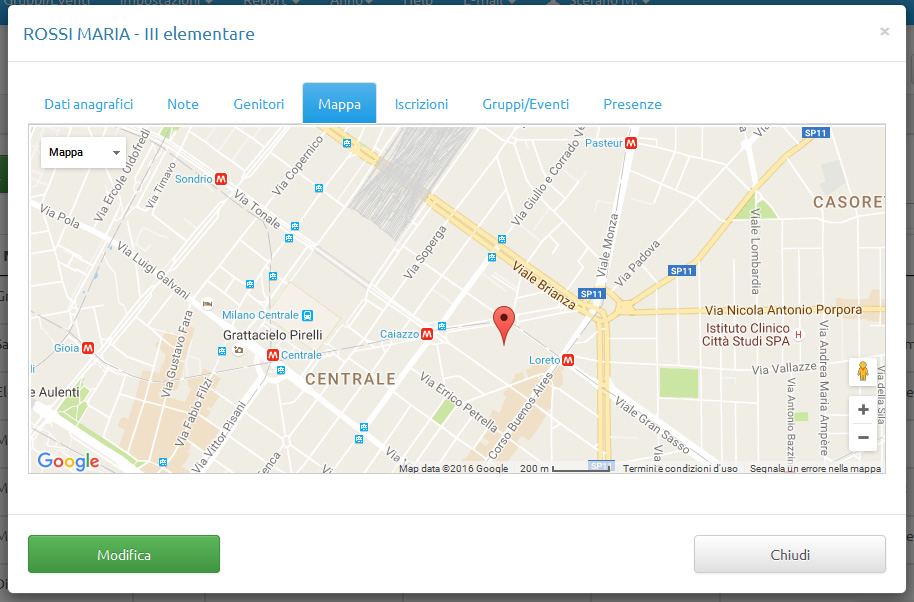Click Segnala un errore nella mappa link
This screenshot has height=602, width=914.
coord(815,469)
